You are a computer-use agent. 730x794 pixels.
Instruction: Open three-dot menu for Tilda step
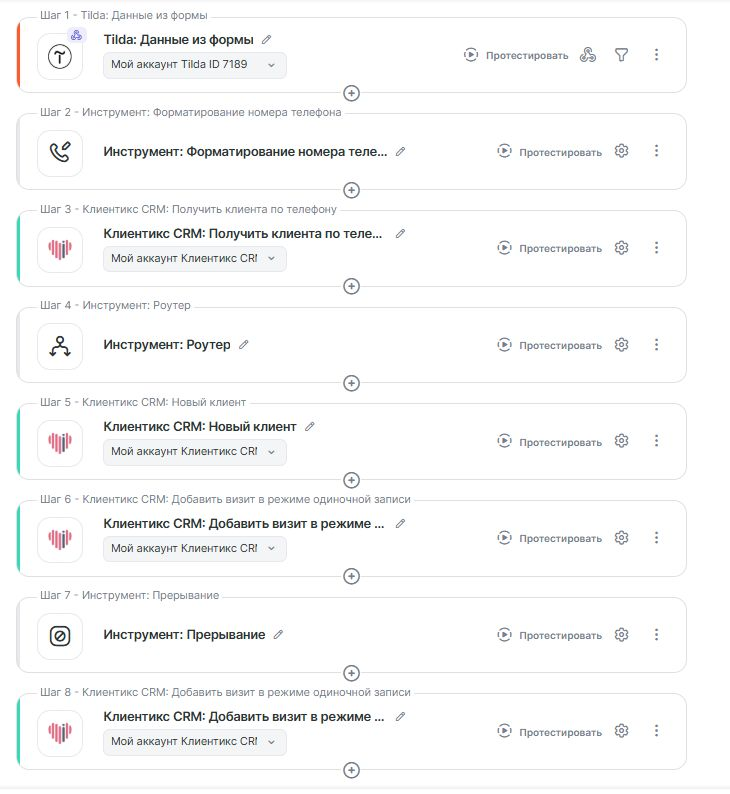pyautogui.click(x=657, y=55)
